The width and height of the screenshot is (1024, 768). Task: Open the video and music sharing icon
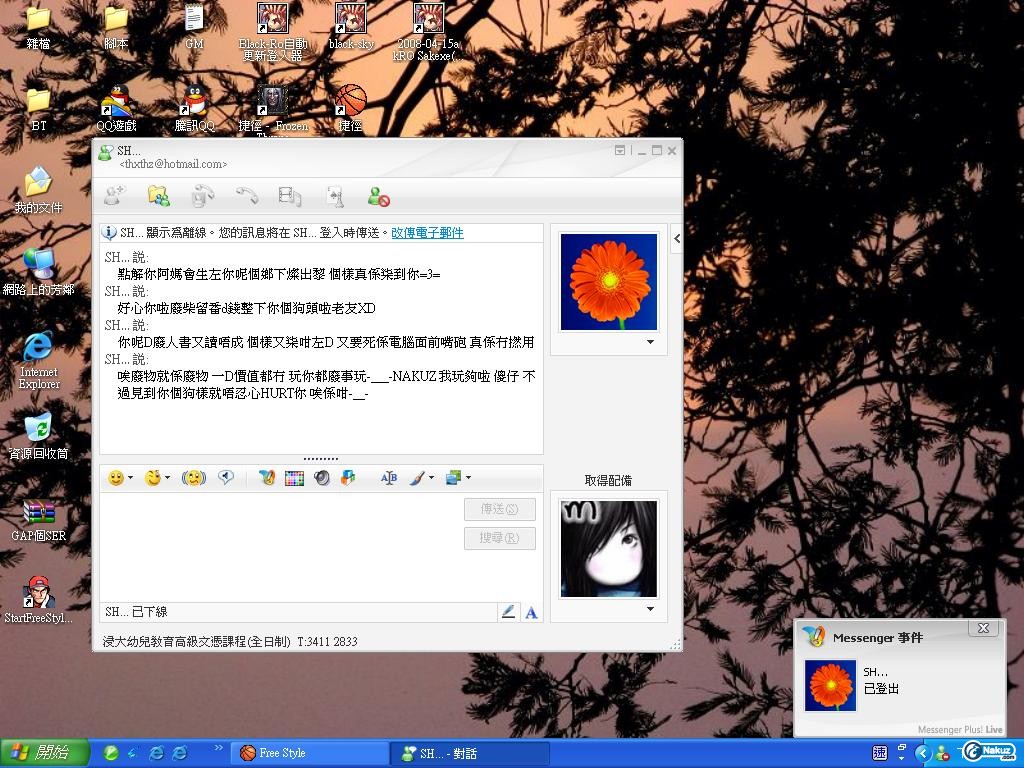click(290, 196)
